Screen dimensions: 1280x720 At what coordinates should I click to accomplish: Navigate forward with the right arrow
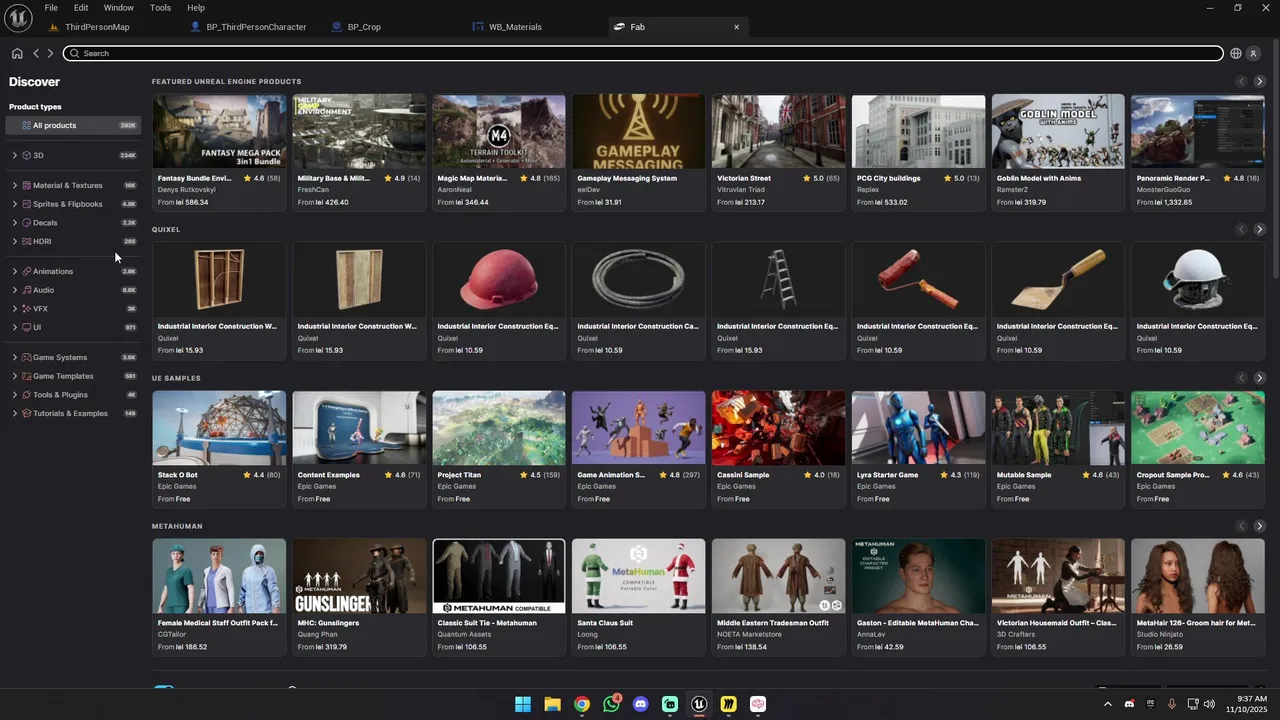[50, 53]
